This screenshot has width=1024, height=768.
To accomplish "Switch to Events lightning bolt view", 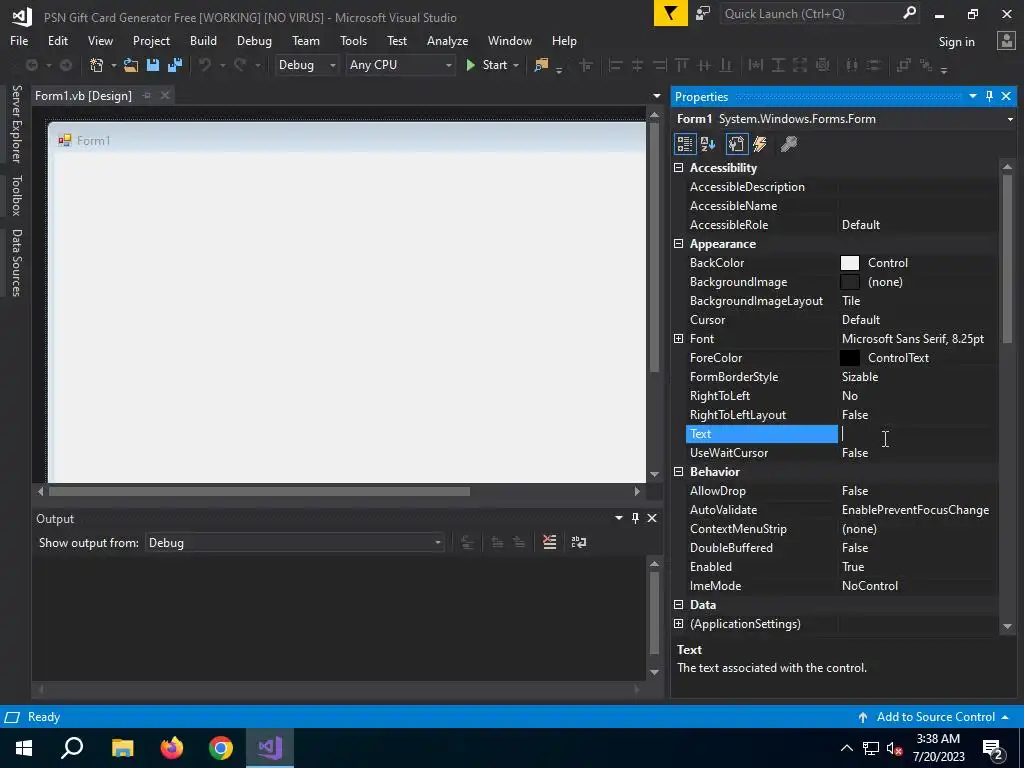I will [760, 144].
